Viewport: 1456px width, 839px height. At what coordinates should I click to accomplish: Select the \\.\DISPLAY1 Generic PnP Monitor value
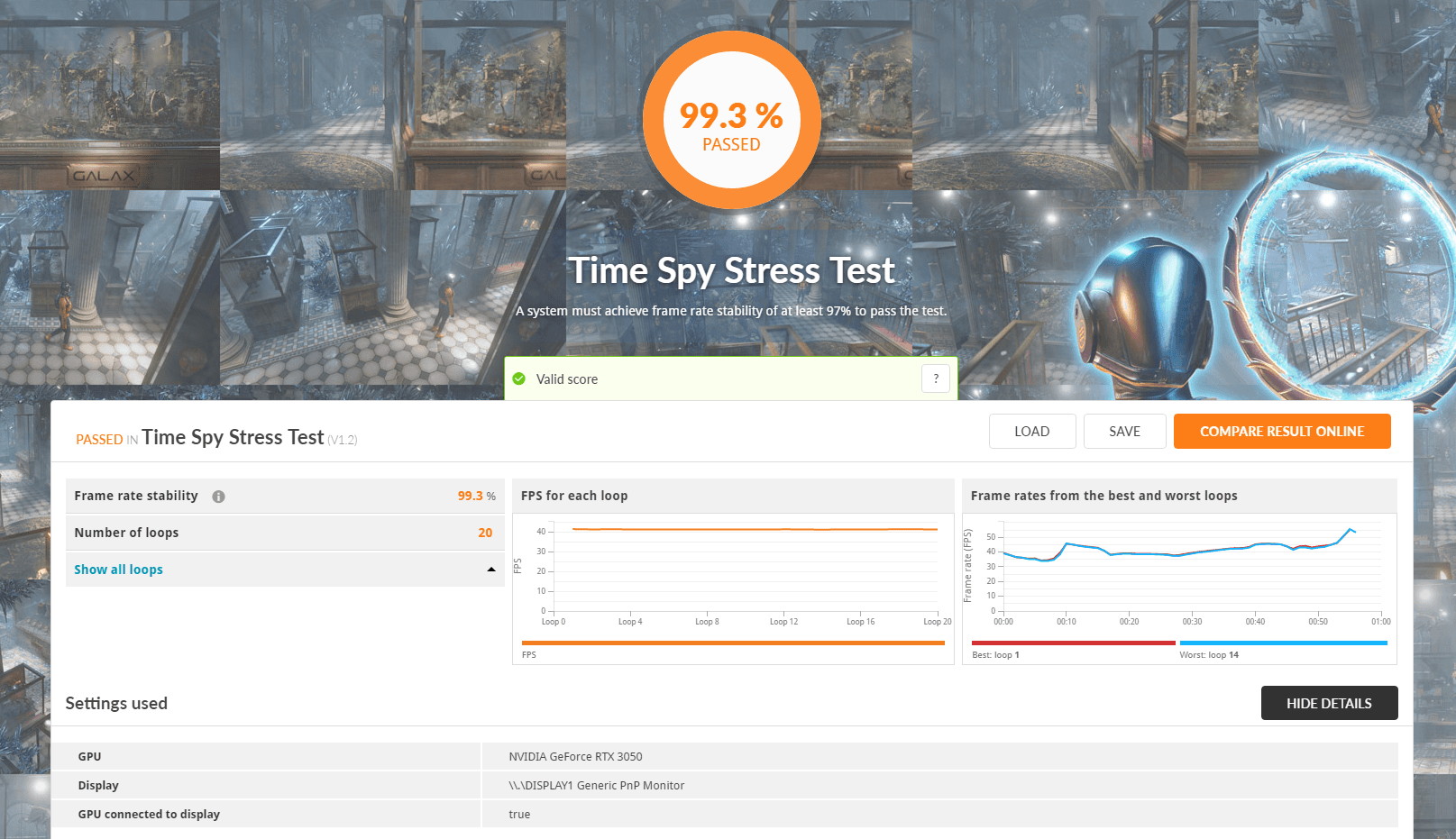pos(596,786)
